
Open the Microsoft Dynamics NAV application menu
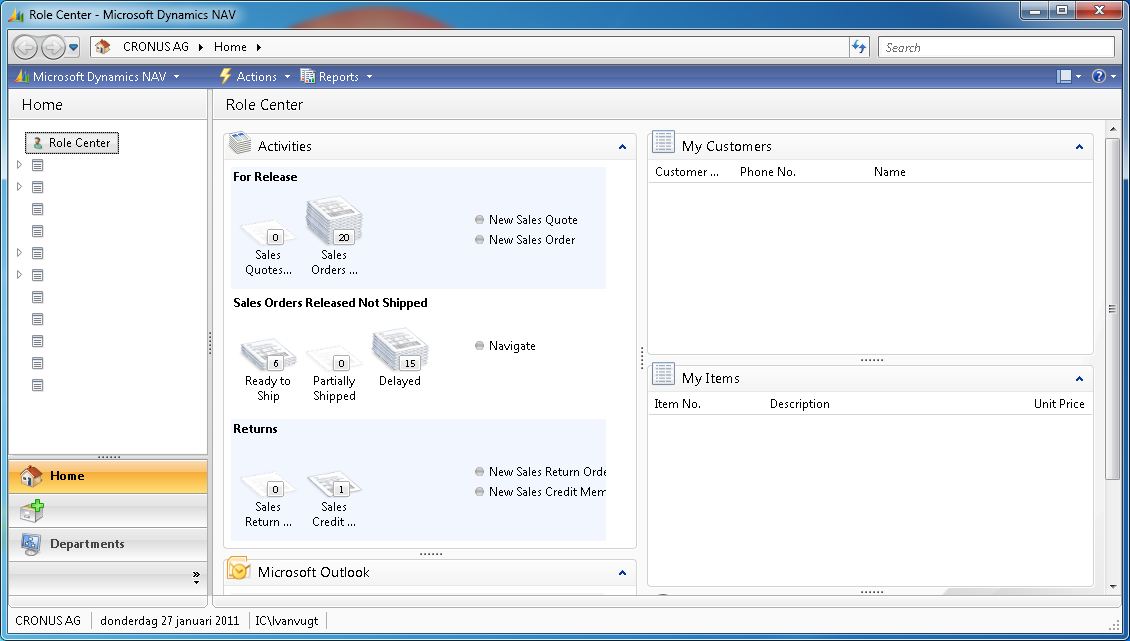(x=97, y=76)
